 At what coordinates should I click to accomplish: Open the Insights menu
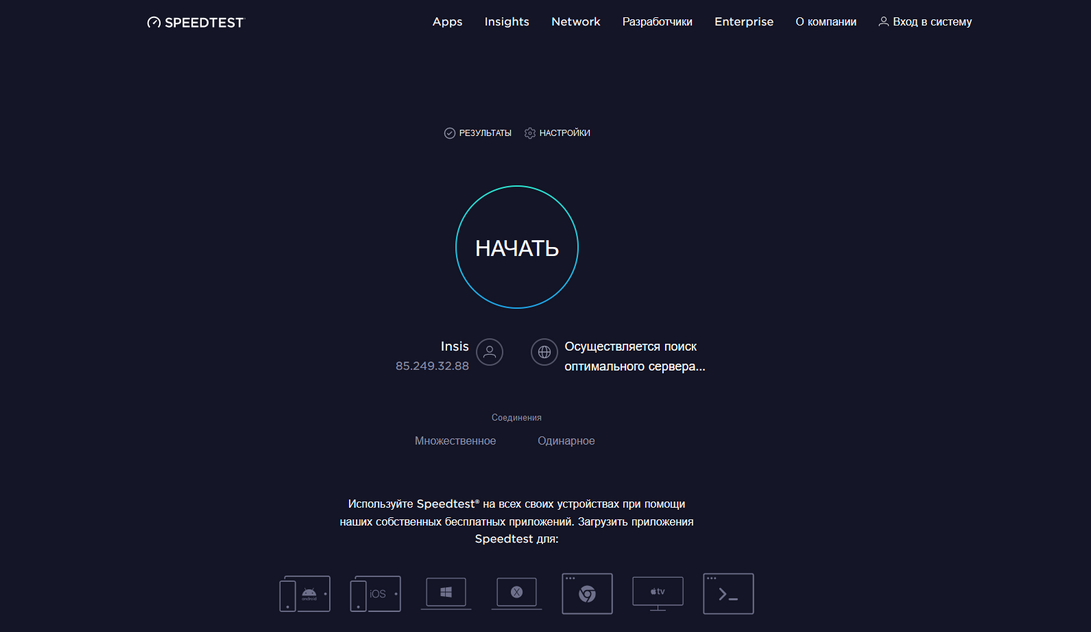coord(507,22)
